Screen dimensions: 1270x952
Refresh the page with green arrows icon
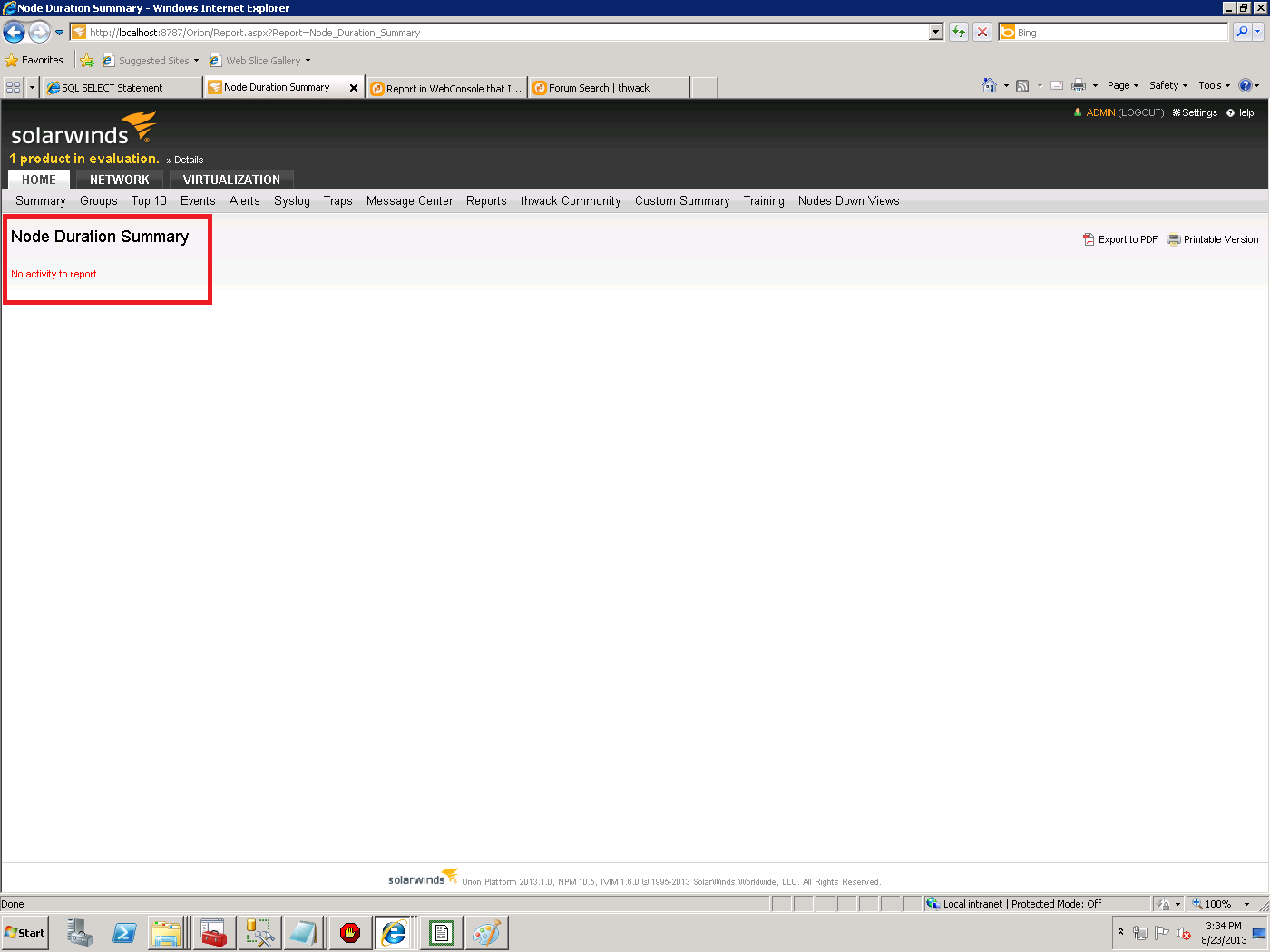(959, 33)
